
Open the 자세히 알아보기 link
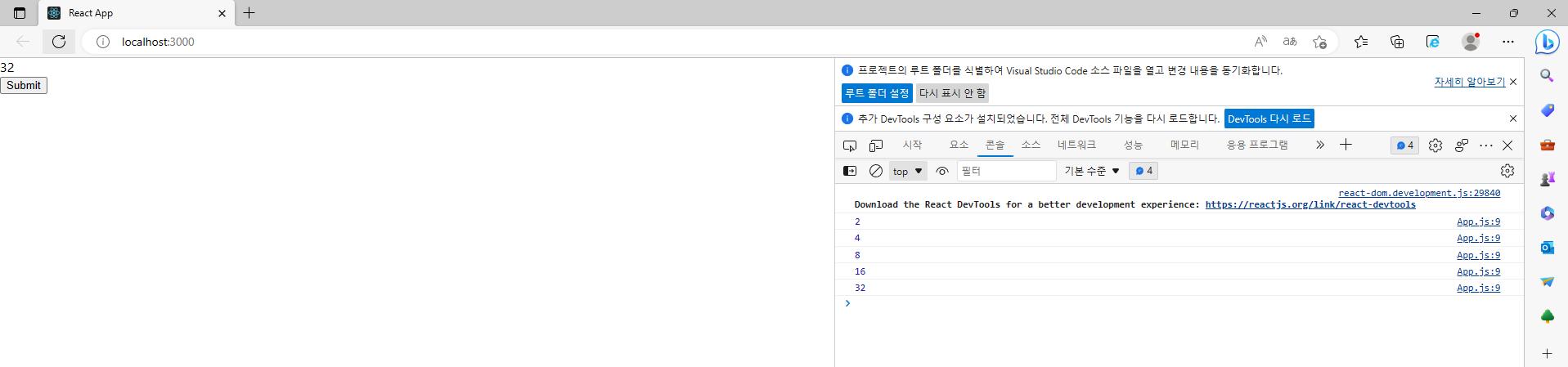coord(1469,82)
